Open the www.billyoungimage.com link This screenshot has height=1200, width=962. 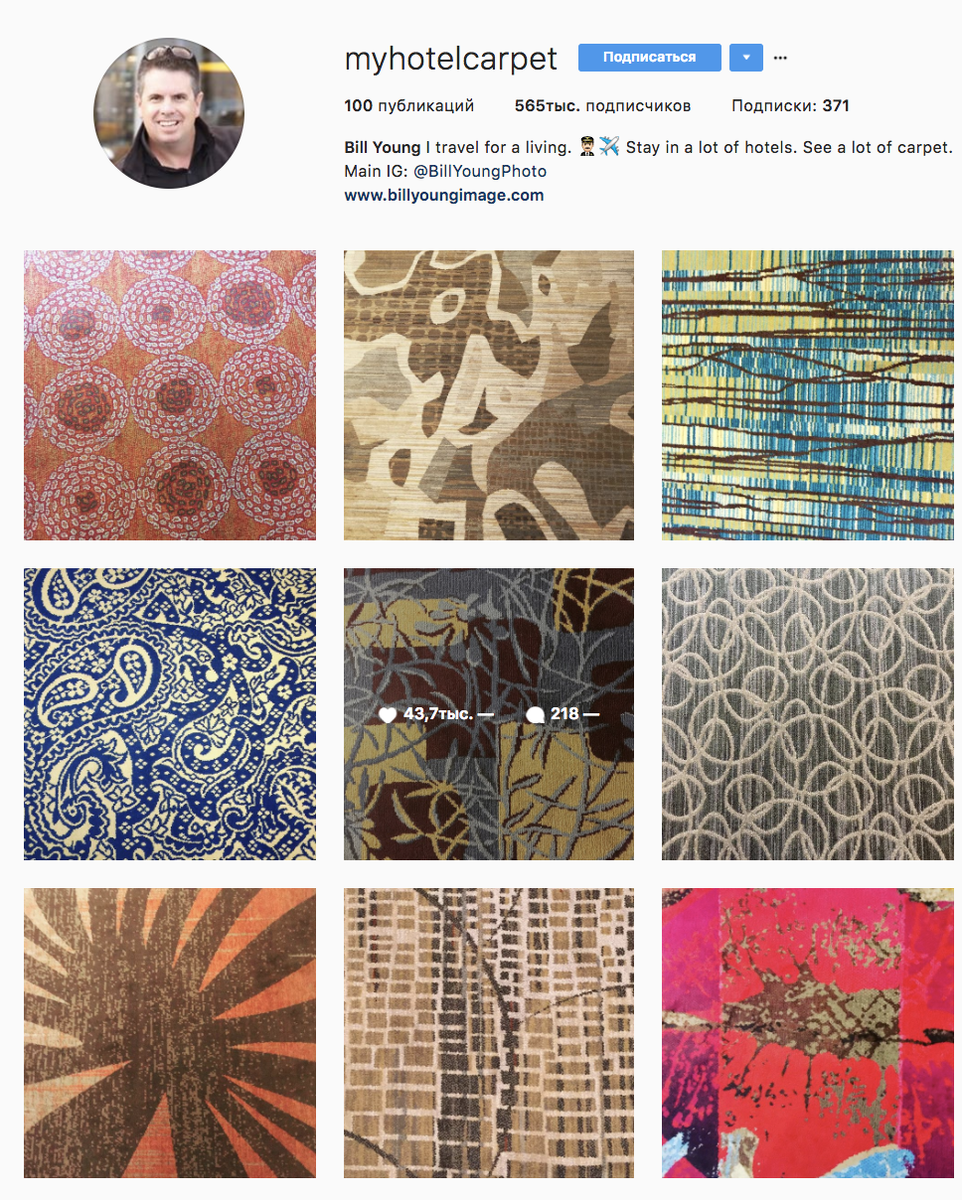point(444,195)
